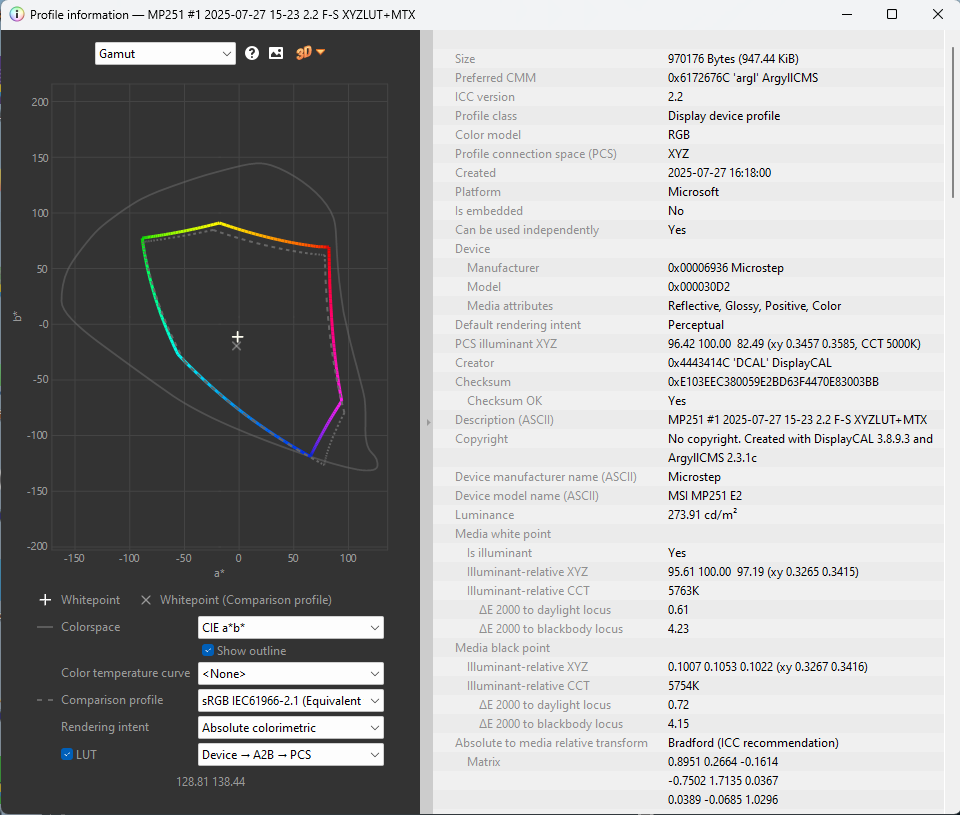Open the Device → A2B → PCS dropdown
Viewport: 960px width, 815px height.
click(290, 755)
